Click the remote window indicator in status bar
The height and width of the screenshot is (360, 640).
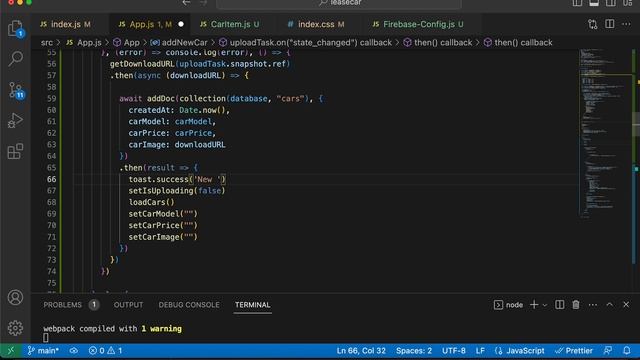click(x=11, y=351)
